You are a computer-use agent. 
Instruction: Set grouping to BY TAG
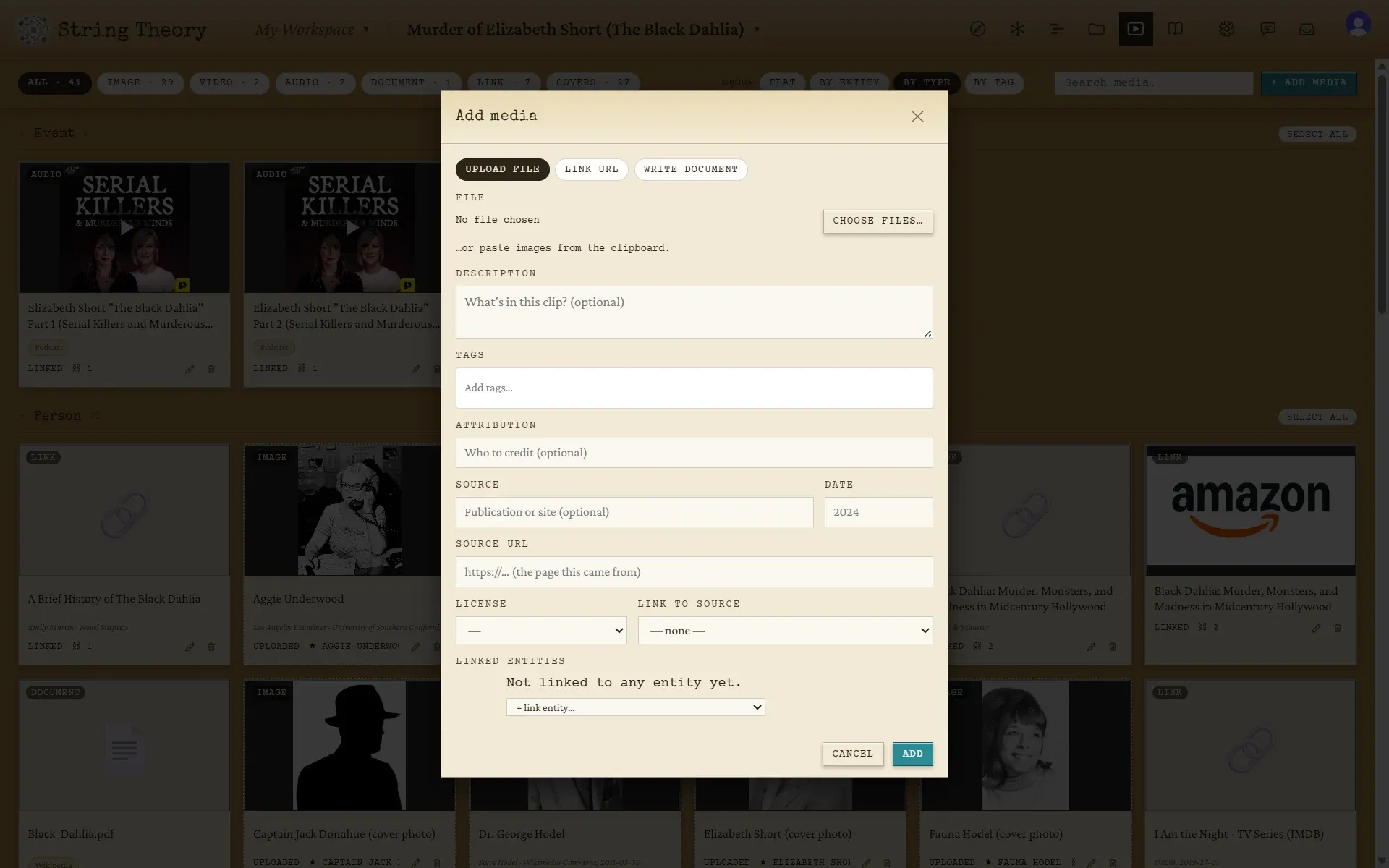[x=993, y=83]
